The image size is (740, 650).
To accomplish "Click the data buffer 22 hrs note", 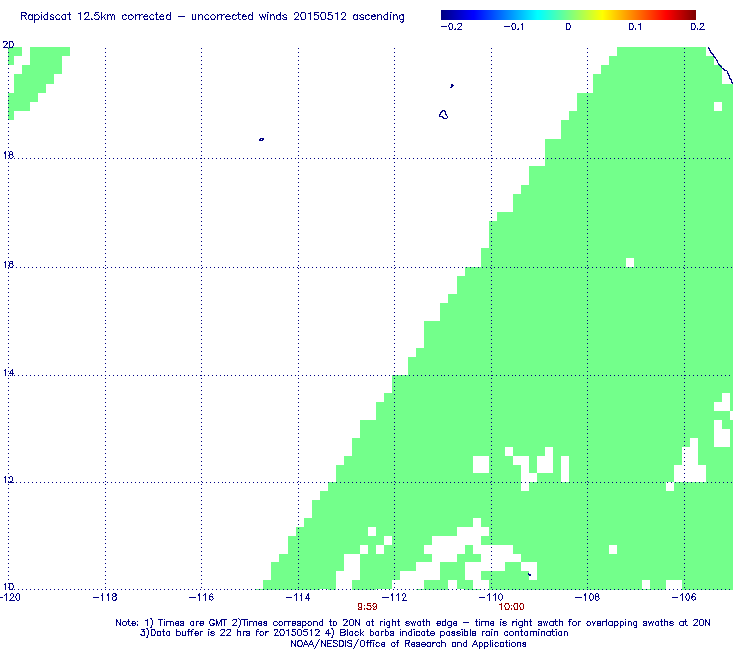I will [354, 633].
